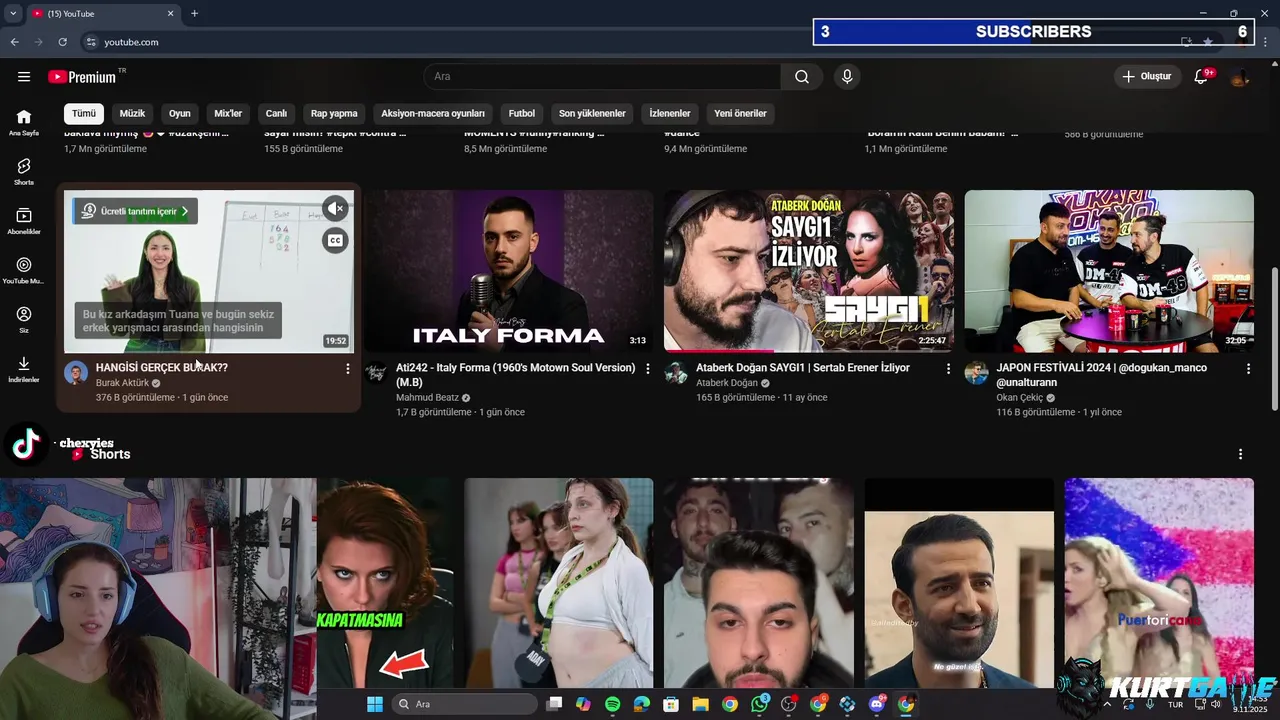Open Mahmud Beatz channel avatar

click(376, 373)
